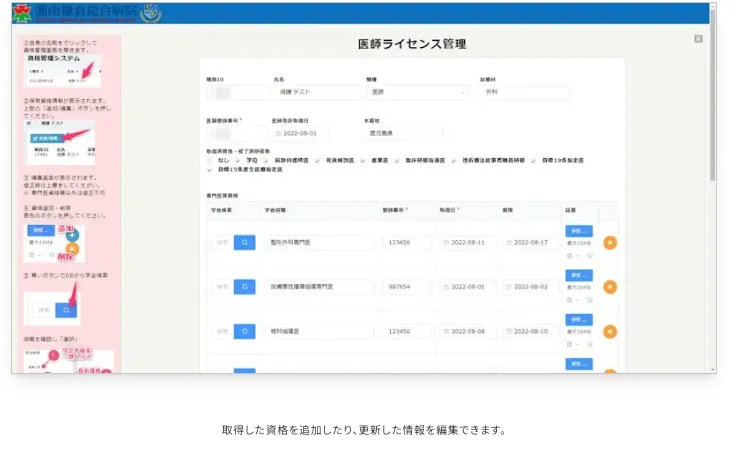Click check-circle icon in 987654 row
This screenshot has width=741, height=458.
click(x=590, y=300)
